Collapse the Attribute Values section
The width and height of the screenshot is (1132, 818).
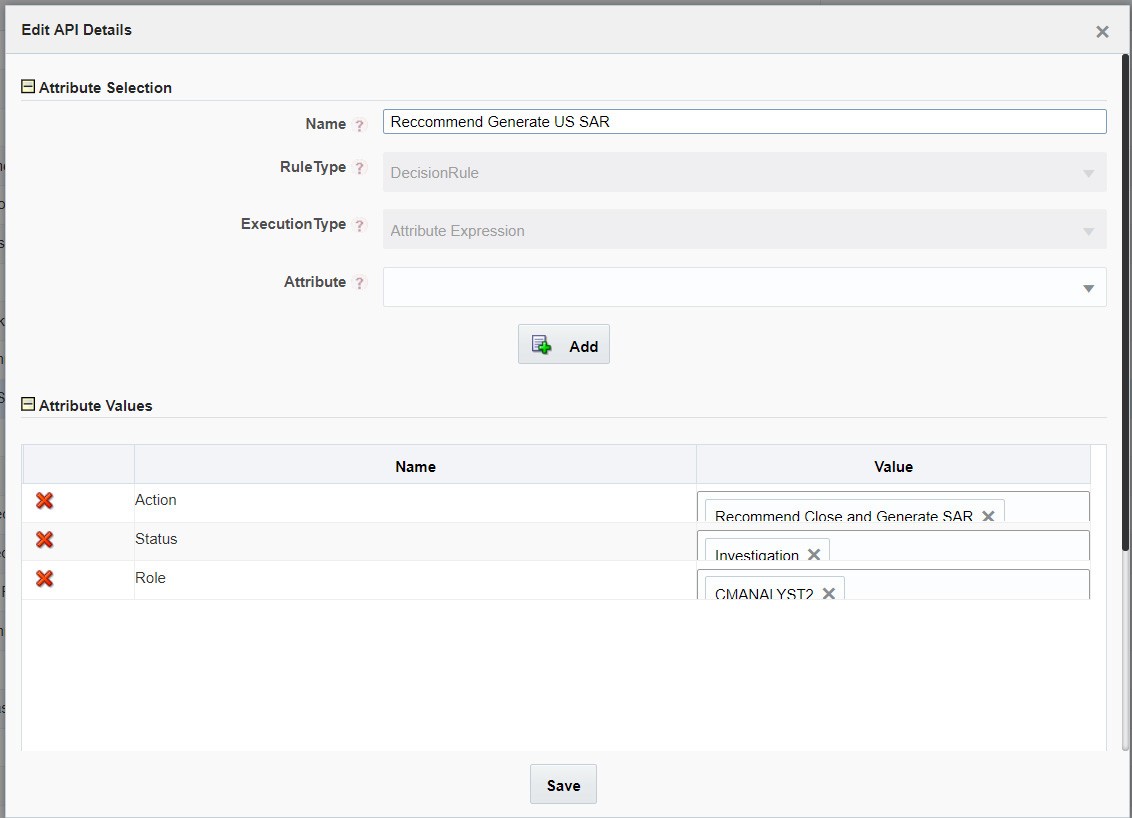[x=27, y=405]
